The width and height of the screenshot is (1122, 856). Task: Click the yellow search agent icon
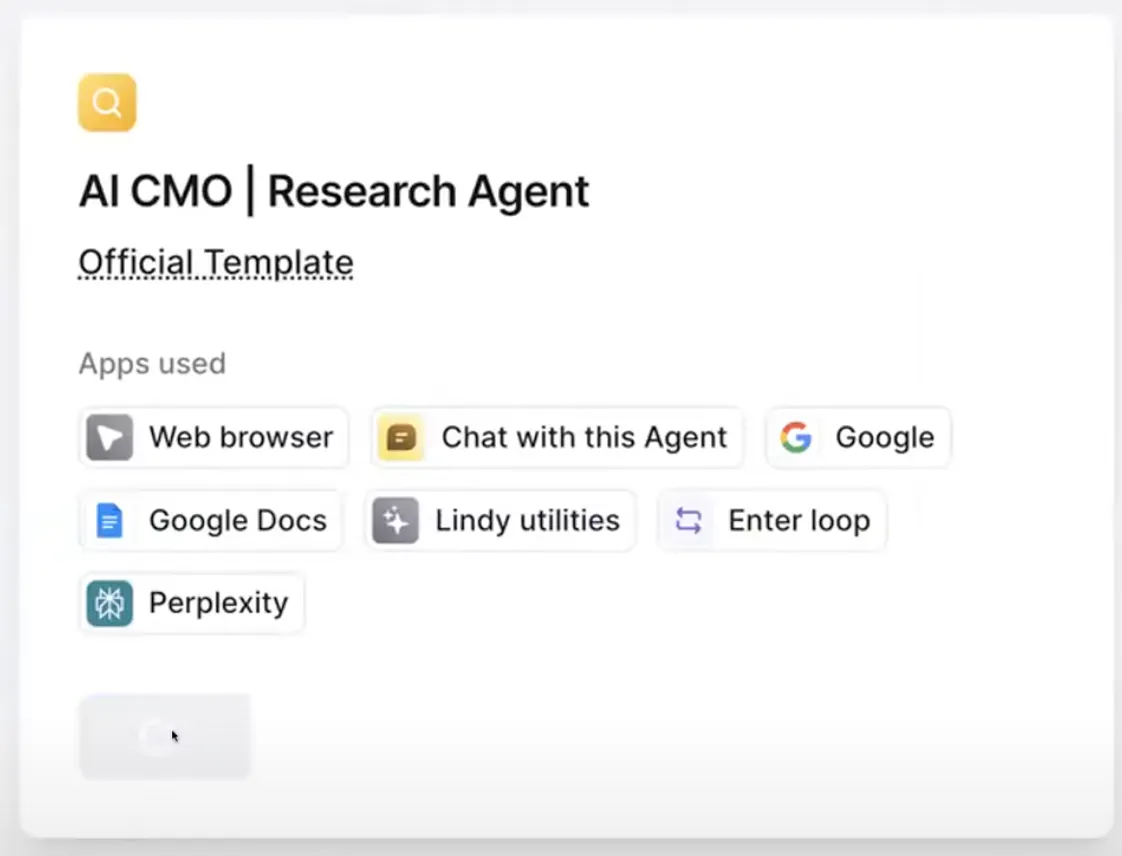(x=107, y=102)
